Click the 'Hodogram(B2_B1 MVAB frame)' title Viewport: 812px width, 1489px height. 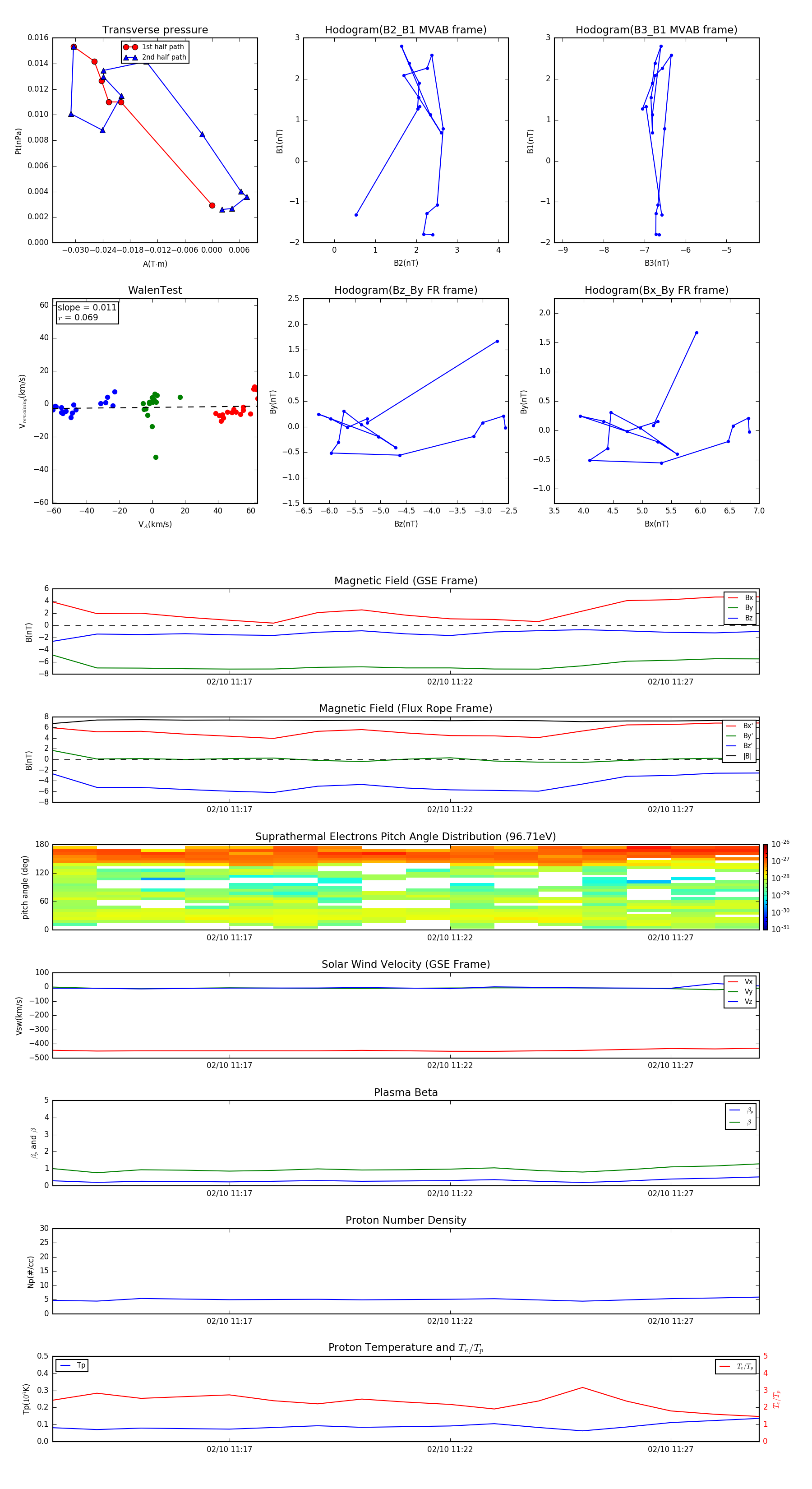tap(406, 30)
